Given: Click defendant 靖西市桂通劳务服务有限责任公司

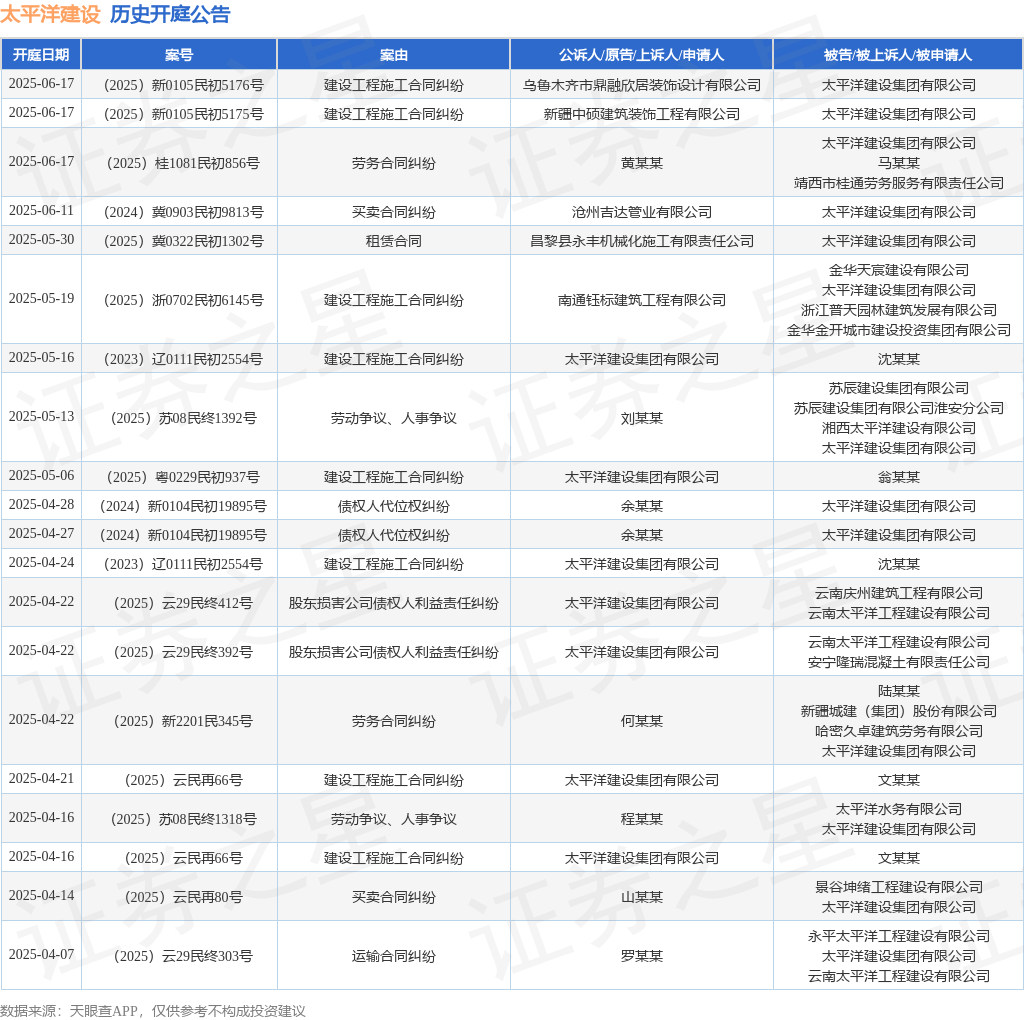Looking at the screenshot, I should point(899,183).
